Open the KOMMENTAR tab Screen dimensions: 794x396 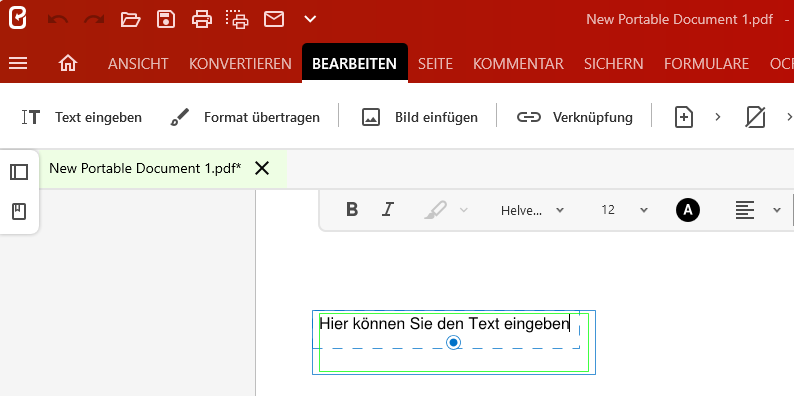(x=518, y=64)
